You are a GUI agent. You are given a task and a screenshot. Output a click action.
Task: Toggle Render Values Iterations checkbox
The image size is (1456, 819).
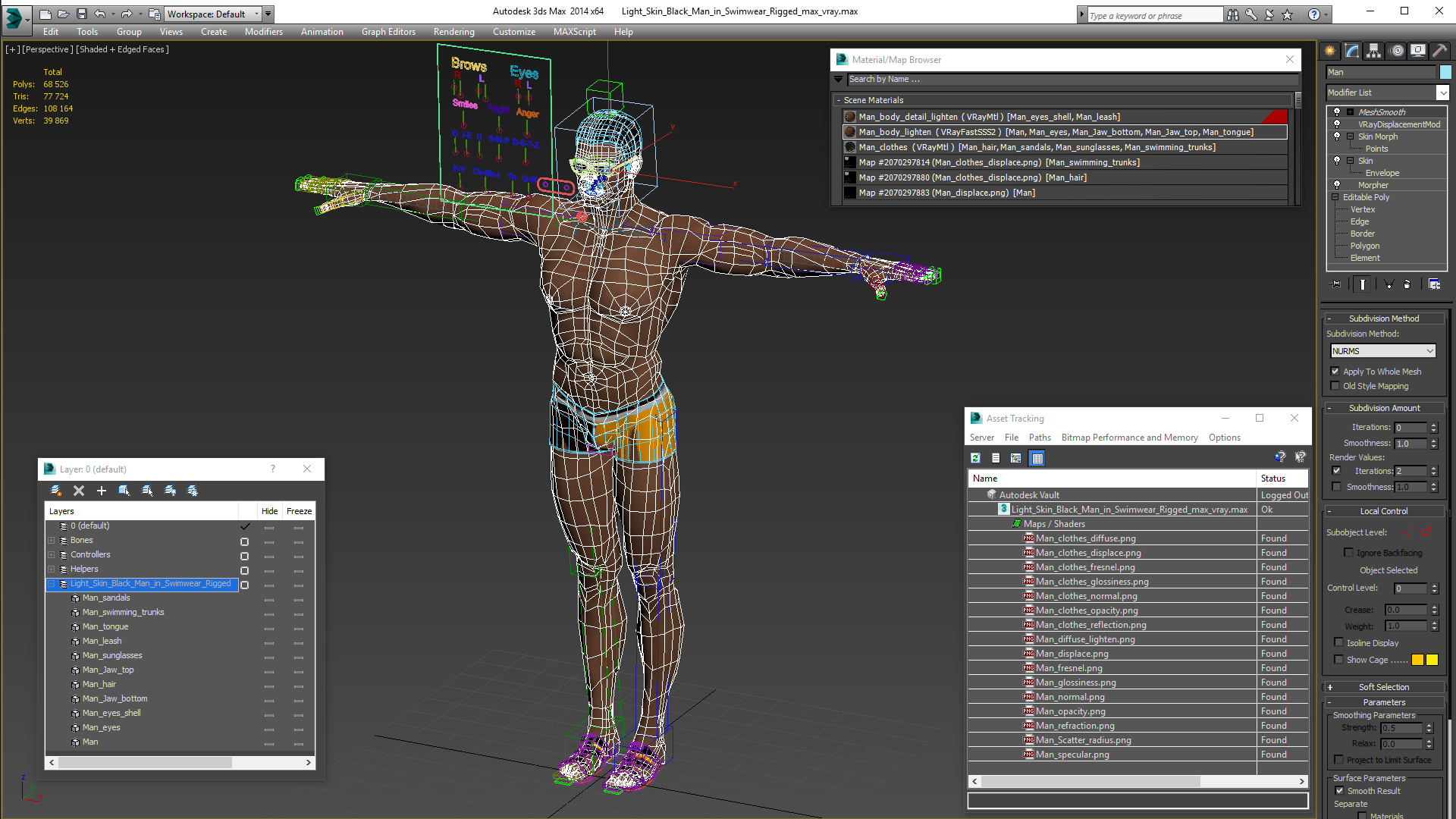(x=1336, y=471)
